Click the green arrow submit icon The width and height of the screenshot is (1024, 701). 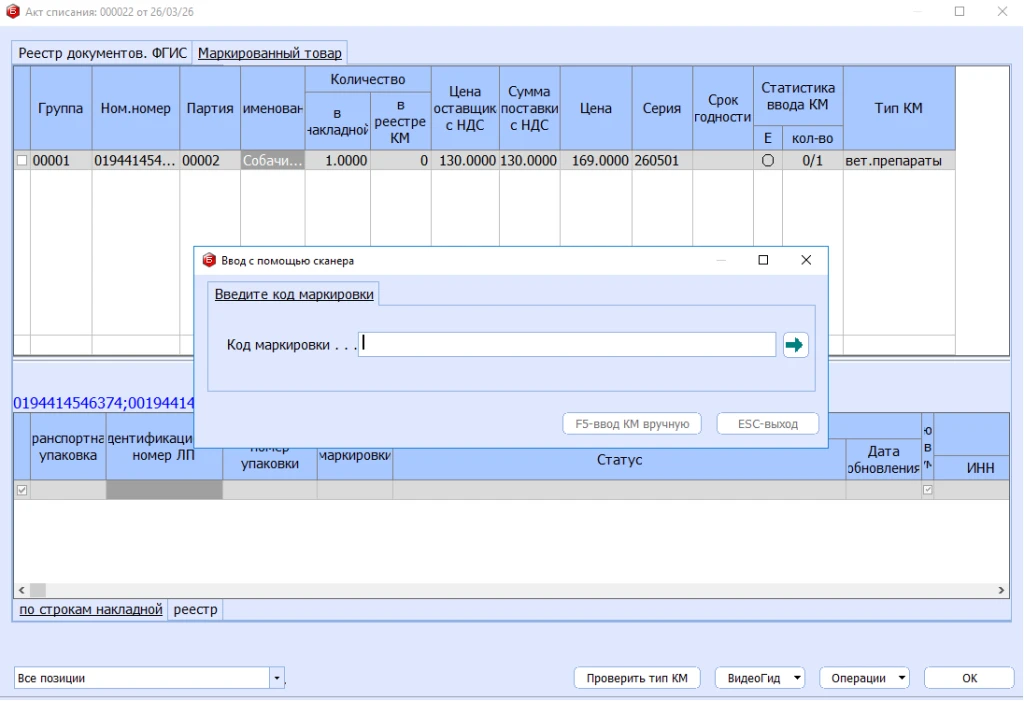[x=795, y=345]
